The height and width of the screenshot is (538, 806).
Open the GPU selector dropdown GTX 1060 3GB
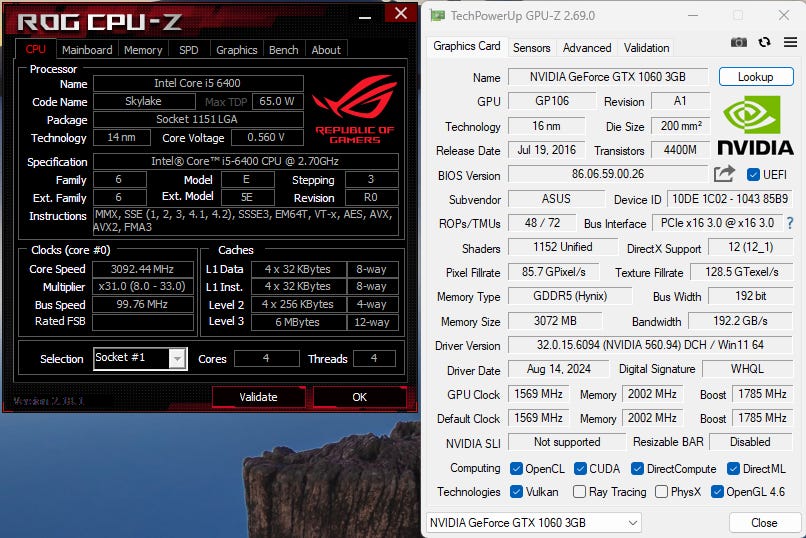point(534,523)
